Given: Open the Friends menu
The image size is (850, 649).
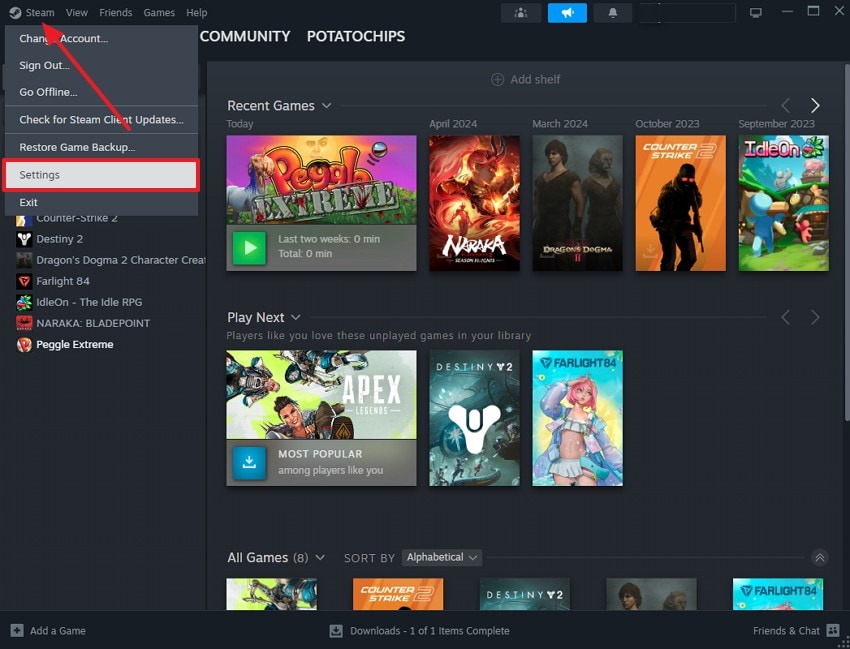Looking at the screenshot, I should coord(115,12).
